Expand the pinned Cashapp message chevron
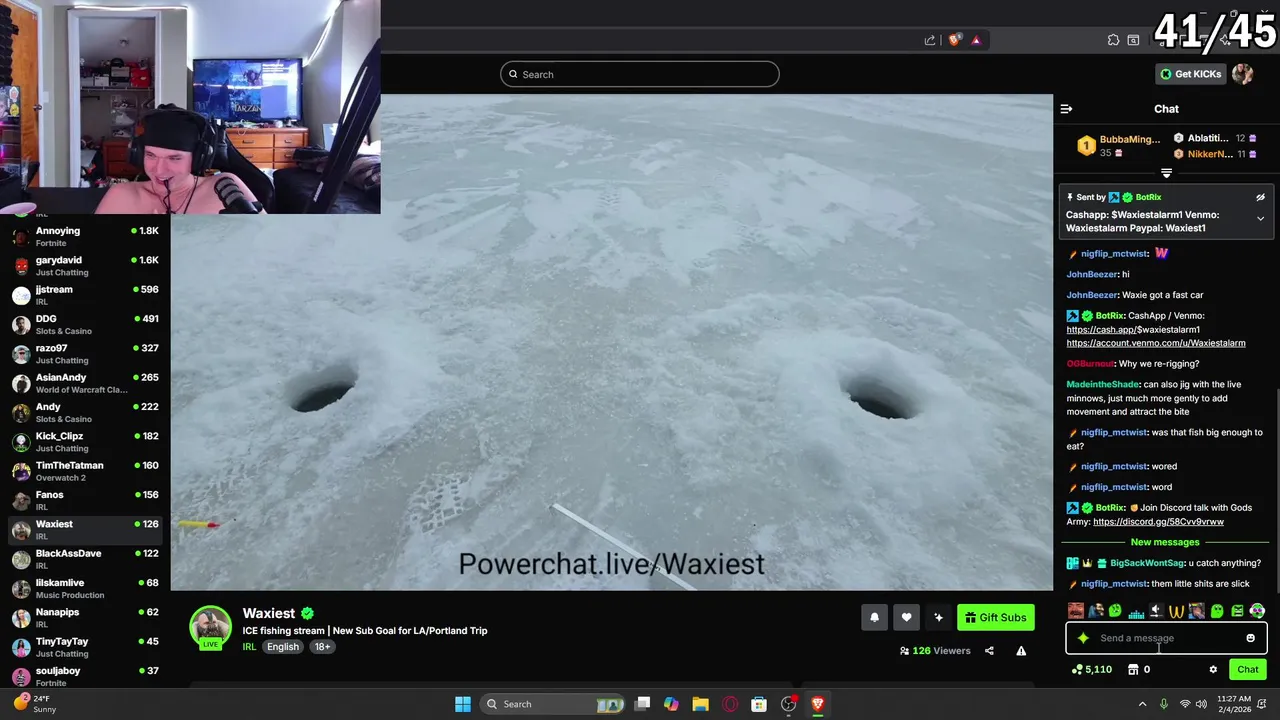1280x720 pixels. coord(1260,219)
